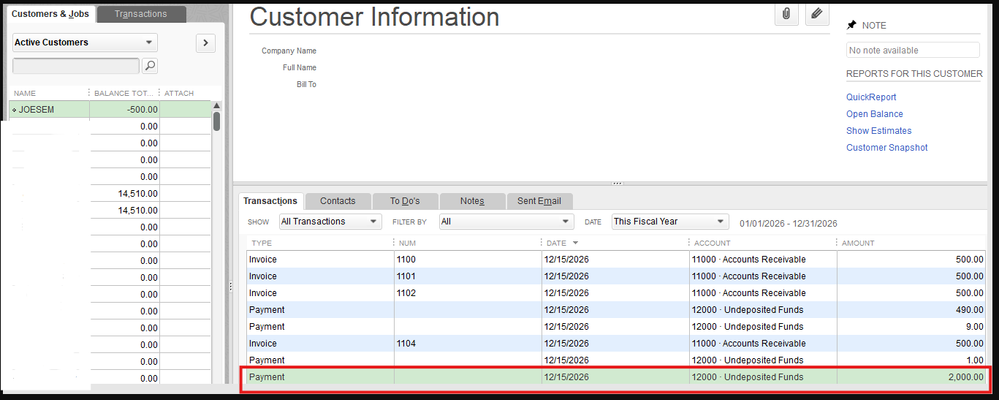
Task: Click the pushpin icon beside NOTE
Action: click(x=851, y=25)
